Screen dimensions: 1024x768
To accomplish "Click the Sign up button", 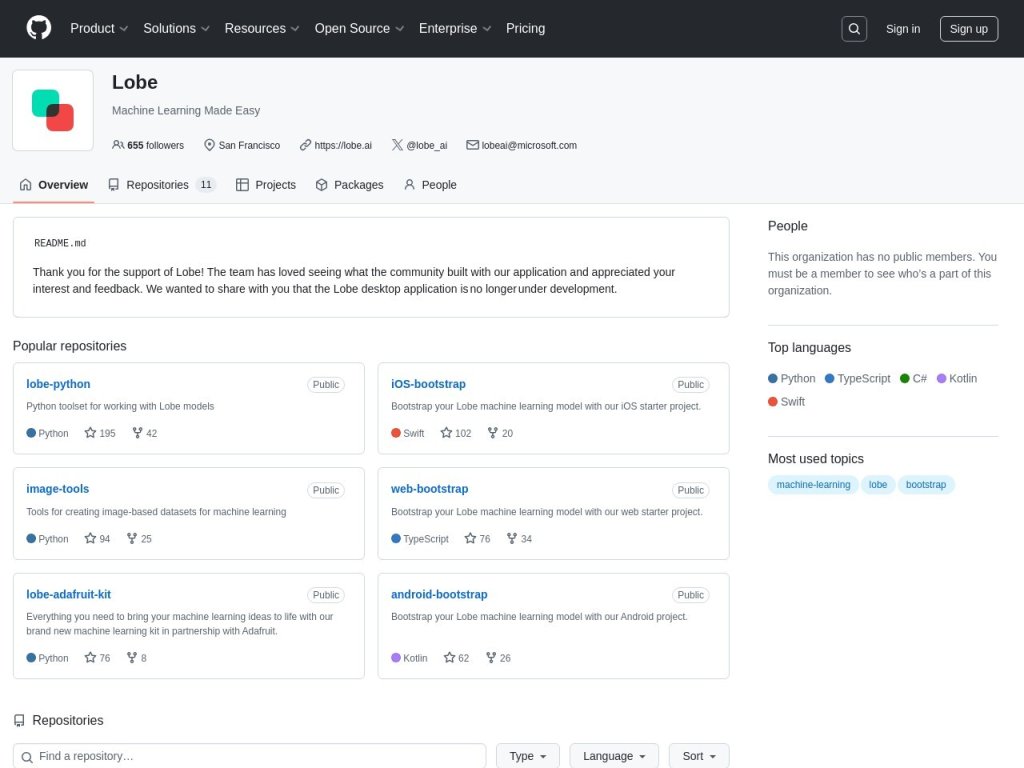I will tap(968, 29).
